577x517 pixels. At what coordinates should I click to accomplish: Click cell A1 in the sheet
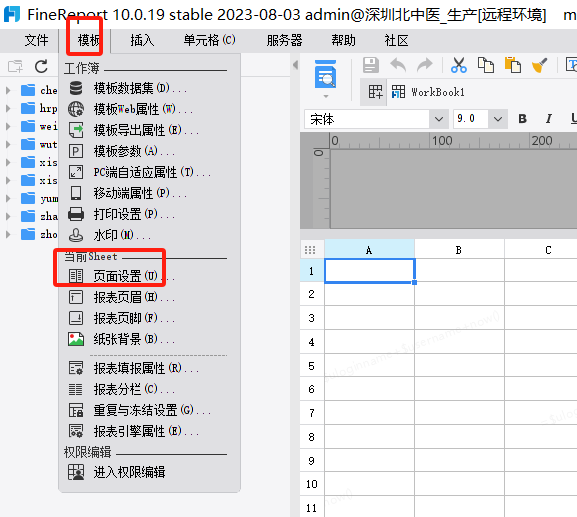point(369,271)
